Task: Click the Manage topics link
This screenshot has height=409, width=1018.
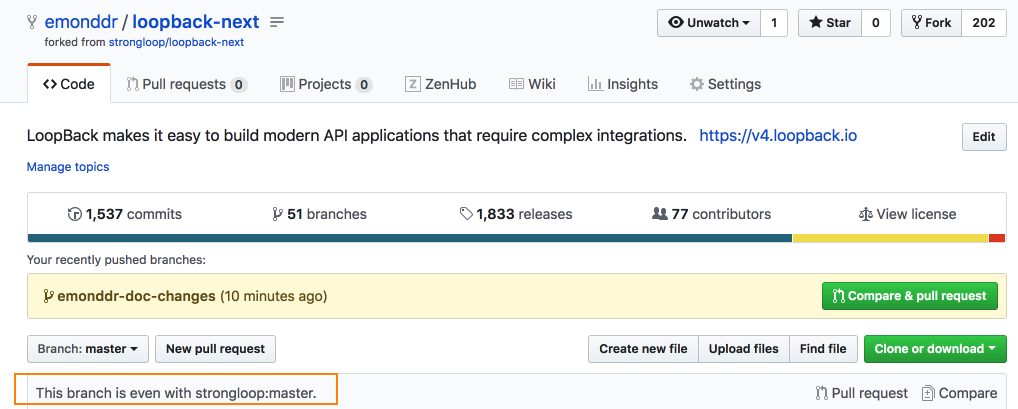Action: 68,167
